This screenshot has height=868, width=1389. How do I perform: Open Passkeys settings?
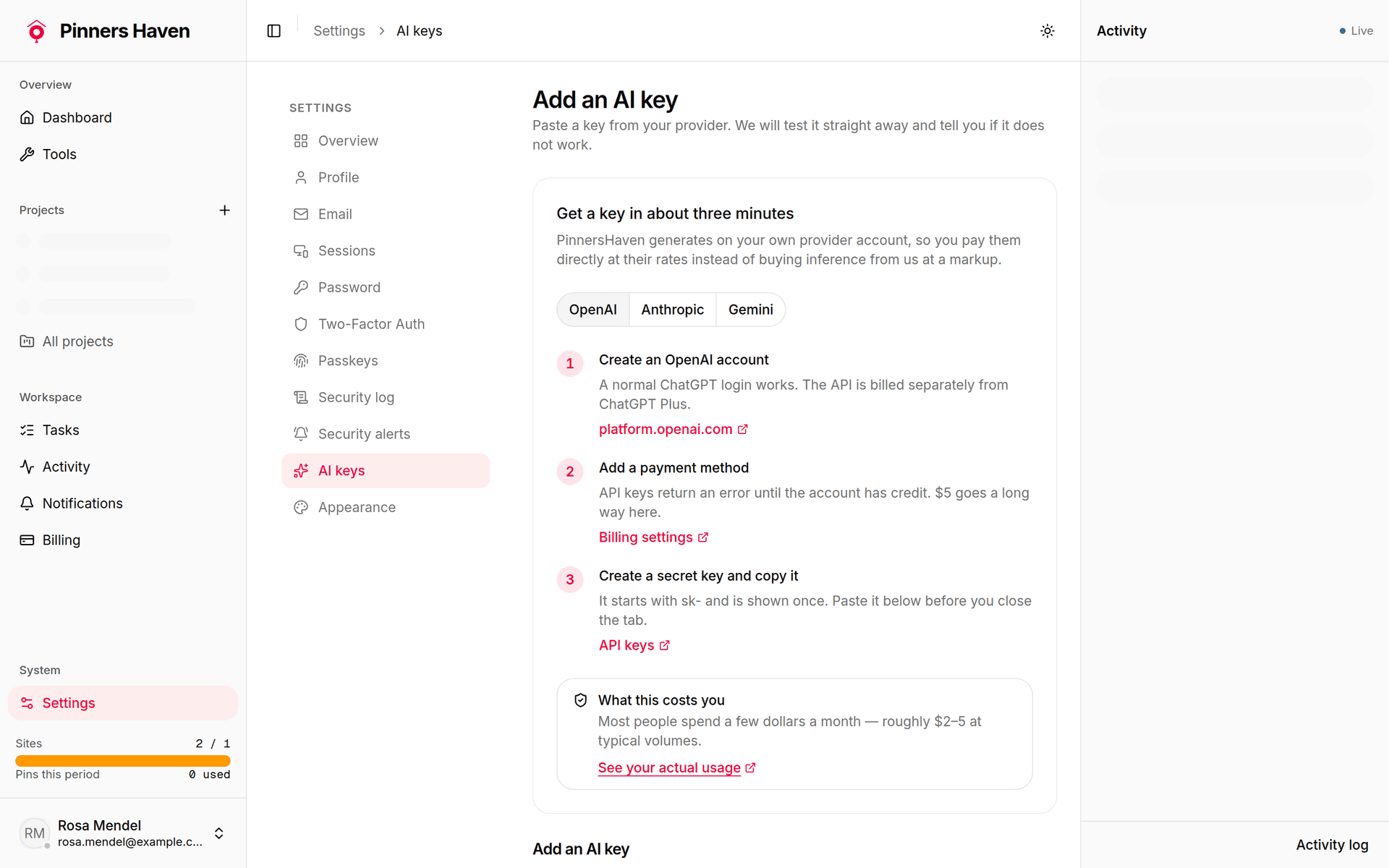(x=386, y=361)
